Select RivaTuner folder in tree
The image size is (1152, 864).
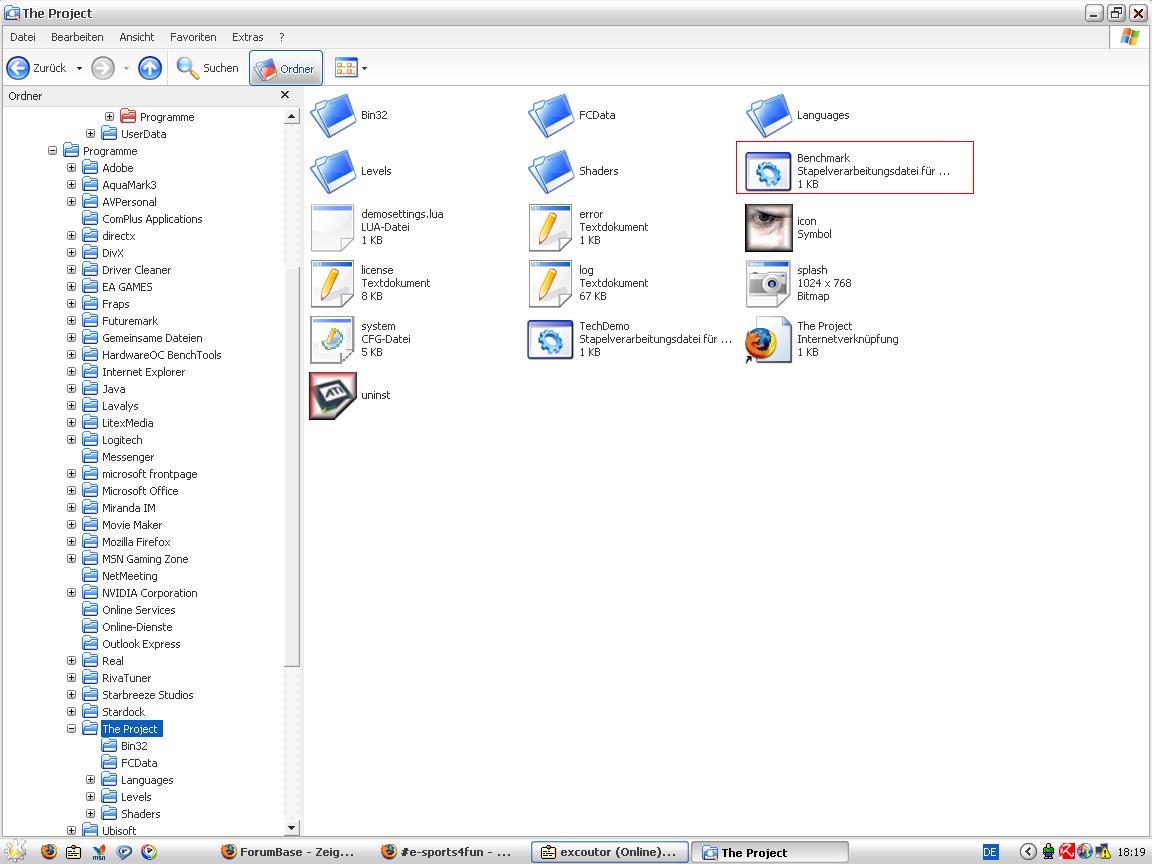tap(126, 678)
